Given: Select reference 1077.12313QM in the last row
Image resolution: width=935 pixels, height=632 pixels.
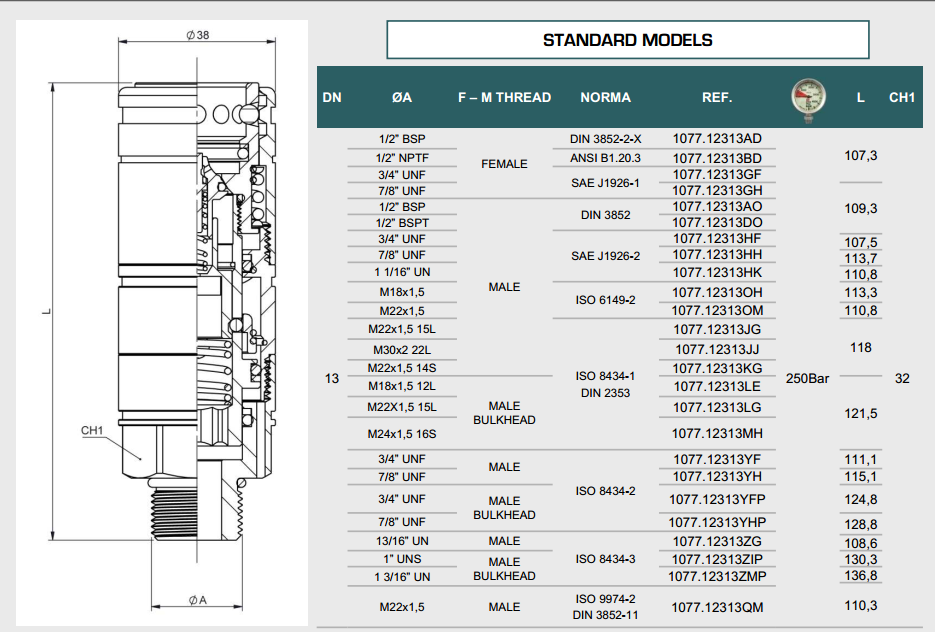Looking at the screenshot, I should pos(716,607).
